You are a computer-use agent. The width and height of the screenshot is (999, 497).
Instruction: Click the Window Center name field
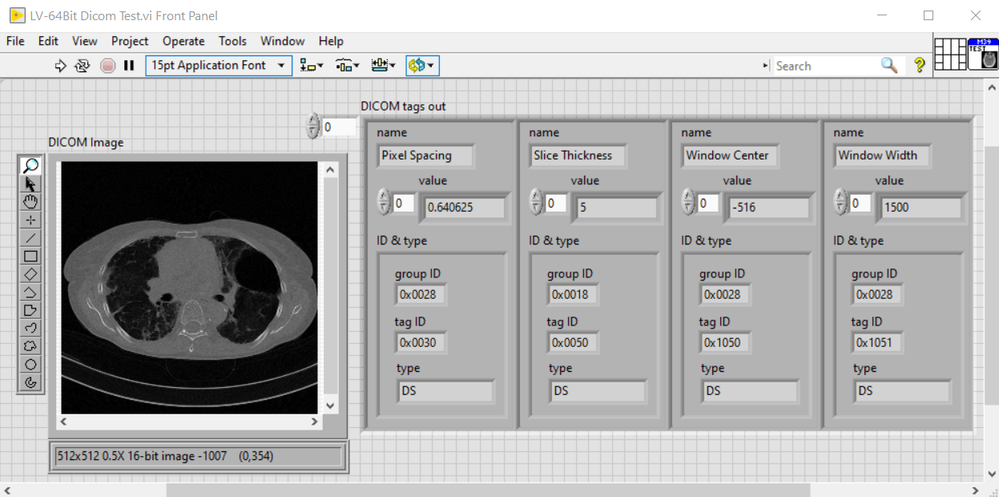(730, 155)
